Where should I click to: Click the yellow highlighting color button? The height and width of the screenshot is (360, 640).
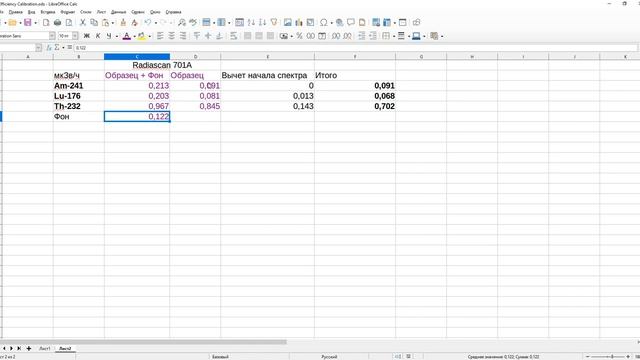(x=141, y=36)
